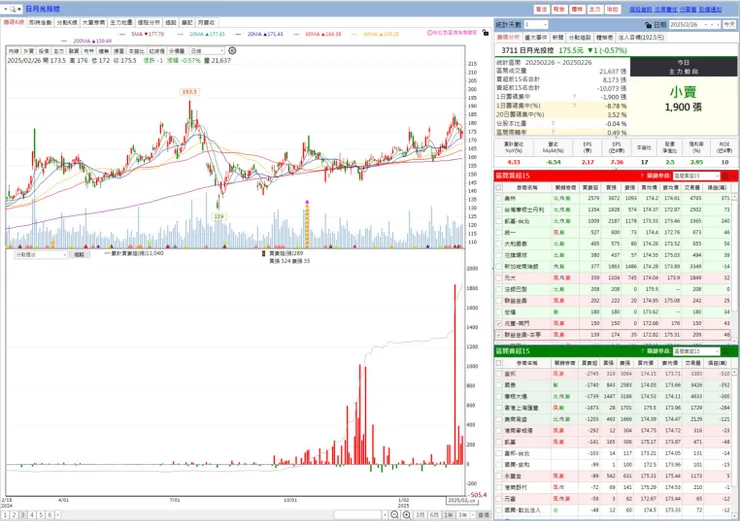Toggle the lock icon above the chart
Screen dimensions: 740x521
tap(485, 33)
